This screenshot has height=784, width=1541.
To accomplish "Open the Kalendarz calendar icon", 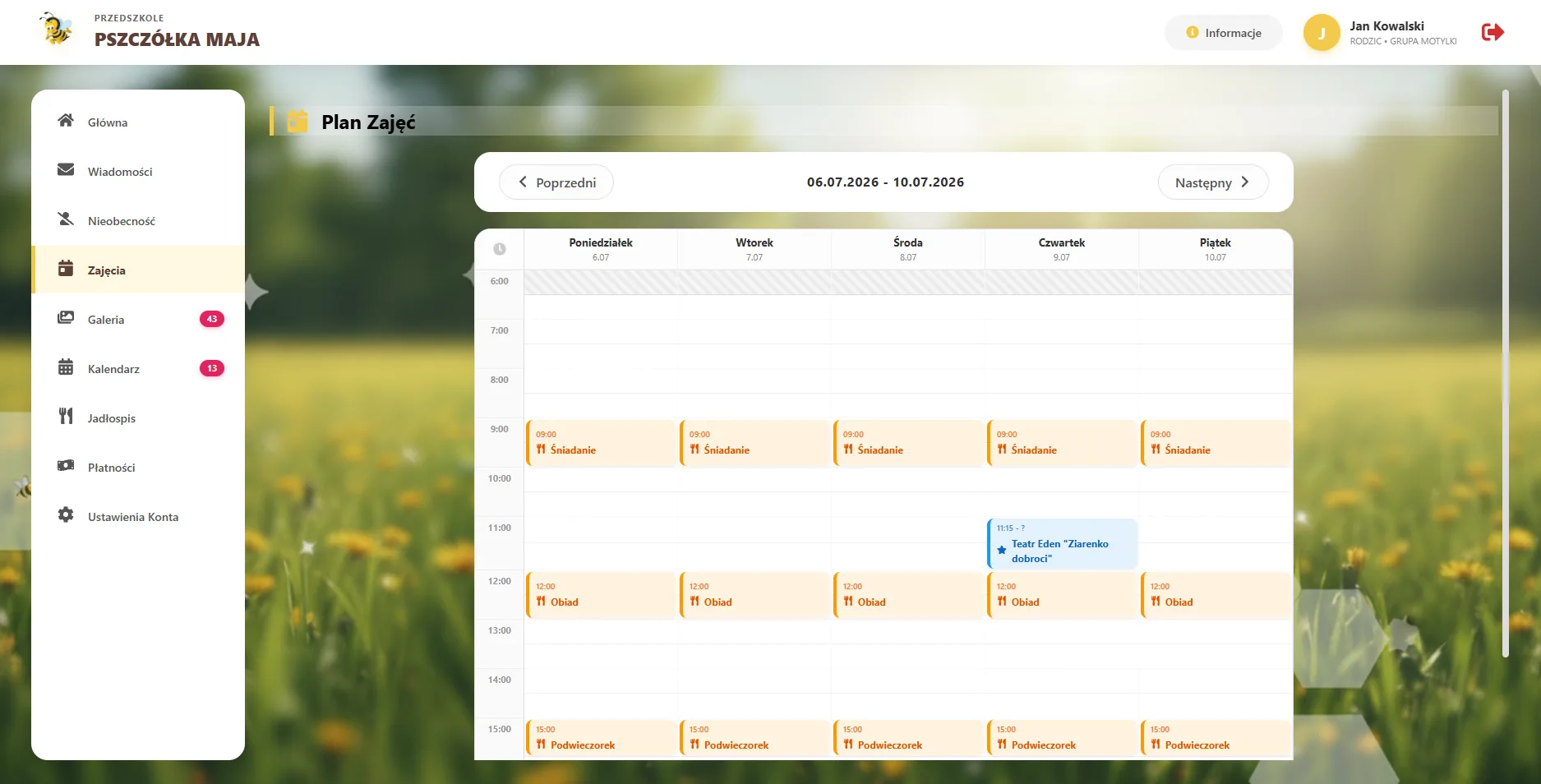I will point(66,367).
